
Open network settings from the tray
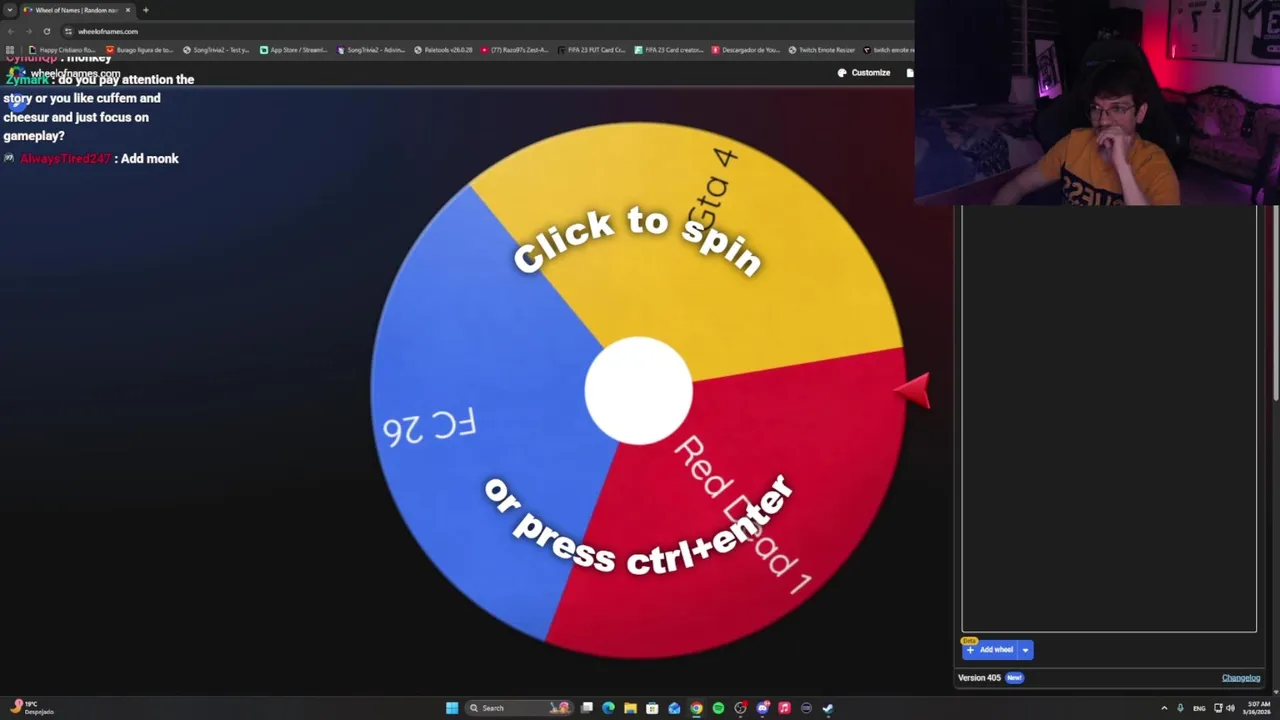(x=1218, y=708)
